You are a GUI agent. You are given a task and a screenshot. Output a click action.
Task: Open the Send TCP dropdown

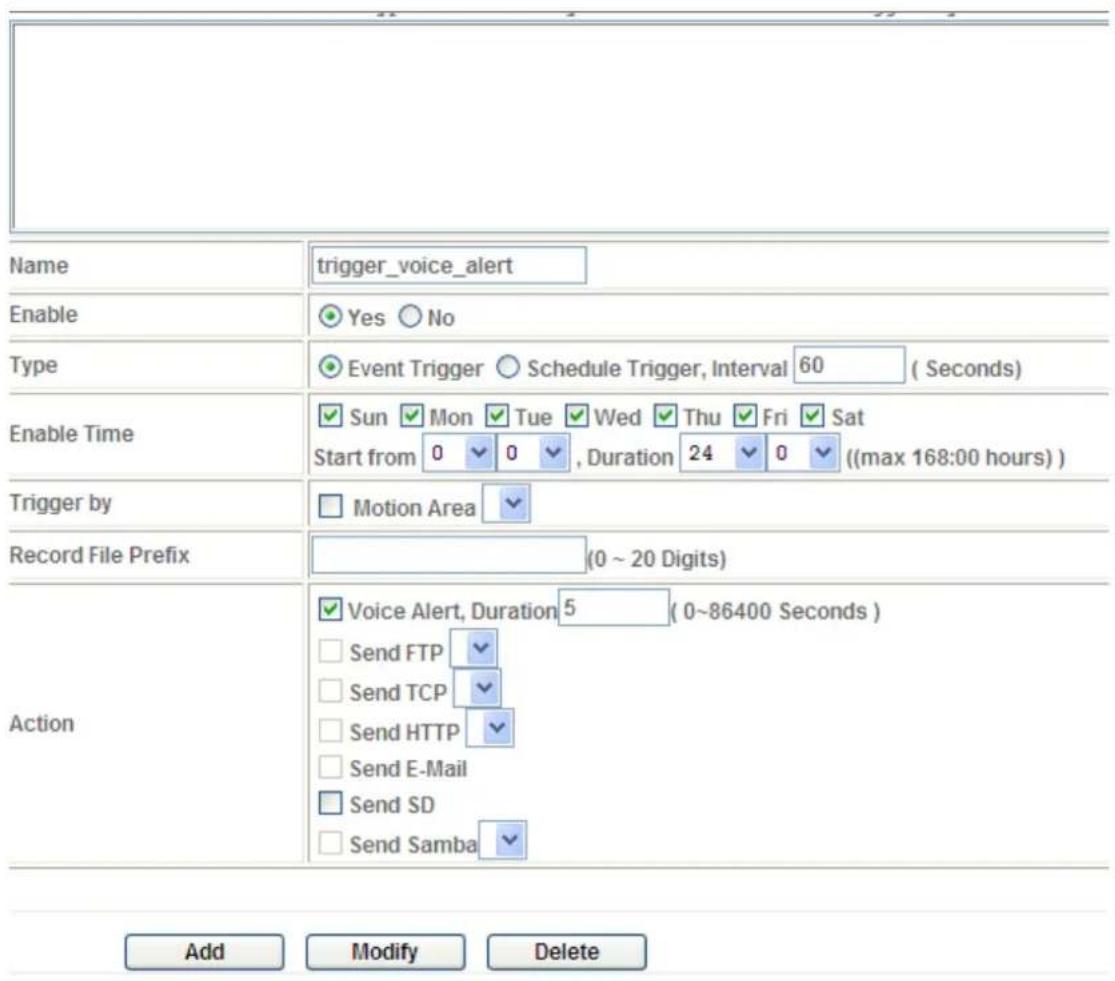point(477,688)
